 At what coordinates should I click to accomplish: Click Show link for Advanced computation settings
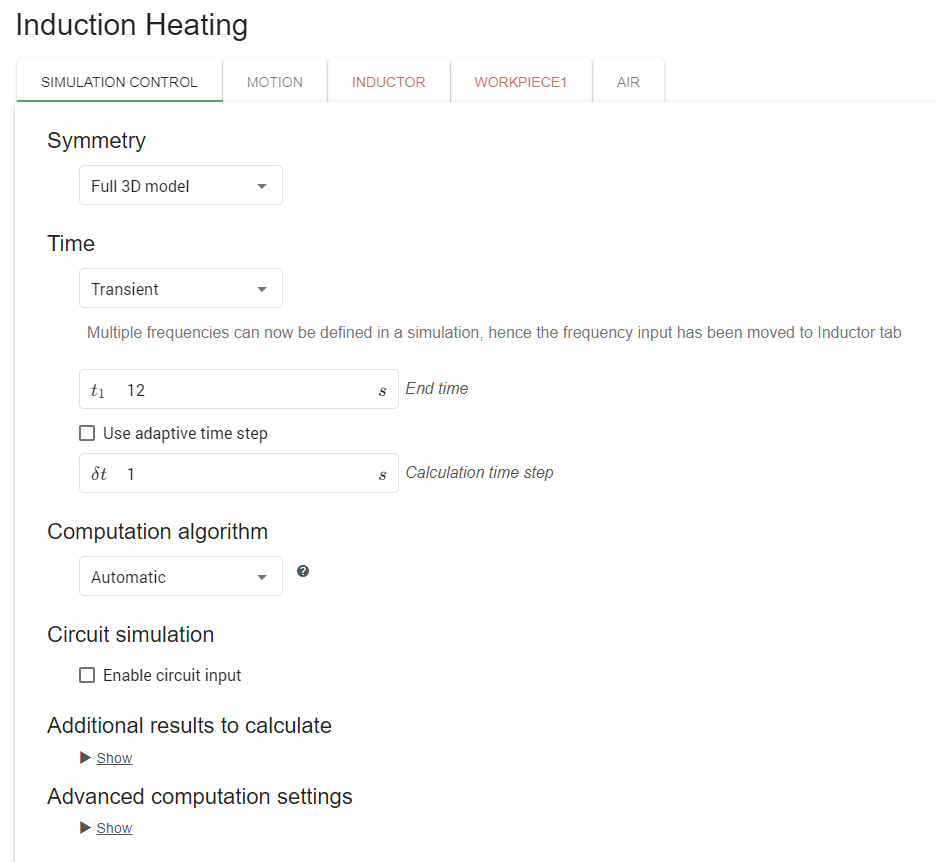[x=114, y=828]
